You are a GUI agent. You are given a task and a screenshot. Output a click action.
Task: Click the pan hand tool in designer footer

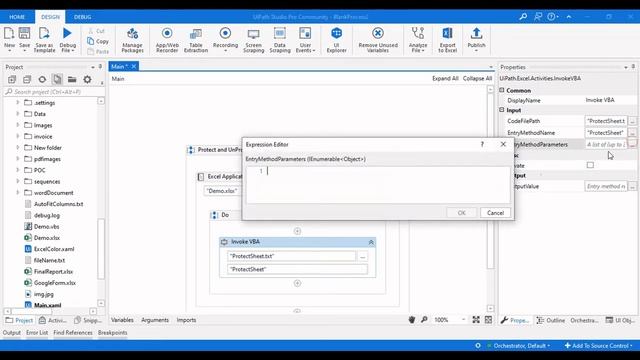click(x=411, y=320)
